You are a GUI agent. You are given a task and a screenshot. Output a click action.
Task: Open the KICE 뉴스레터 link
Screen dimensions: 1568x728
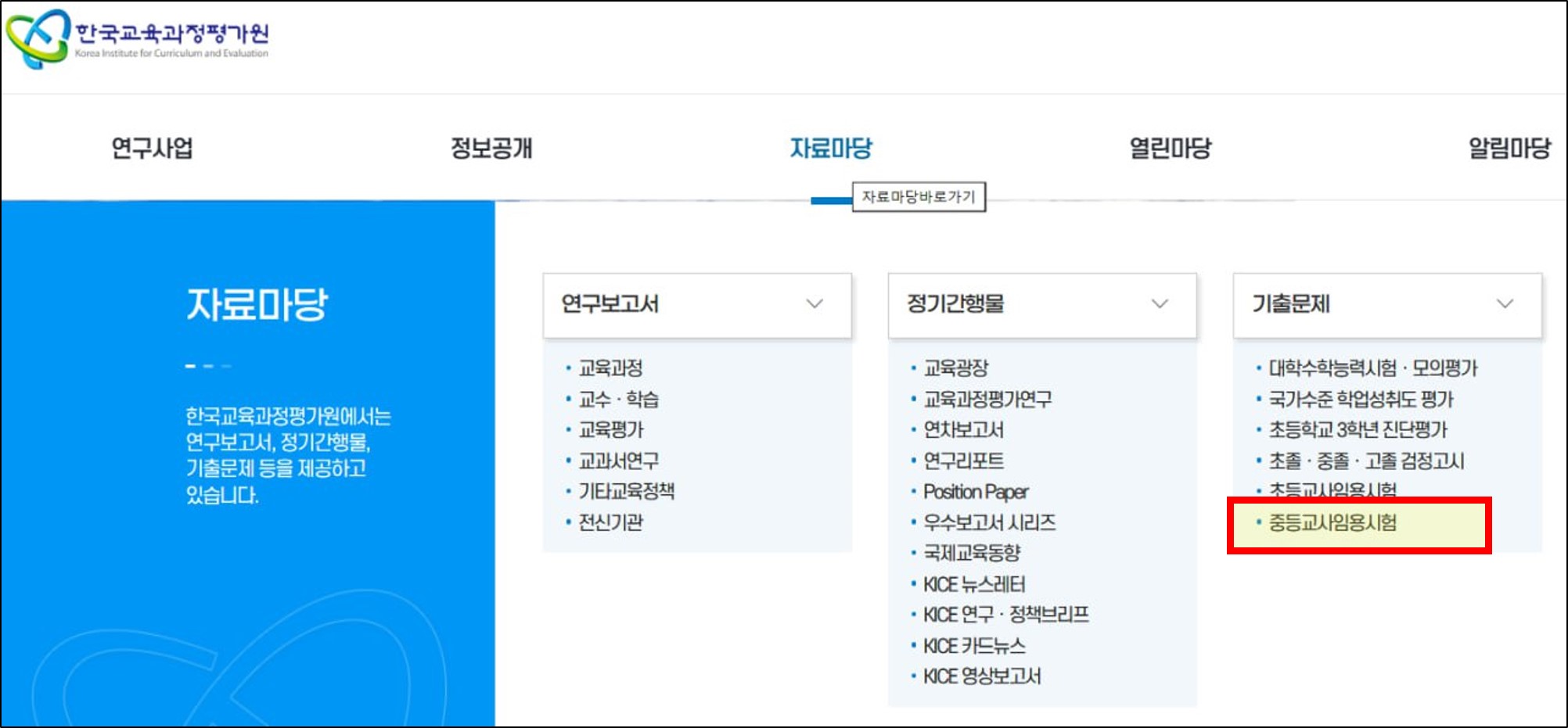pyautogui.click(x=973, y=584)
